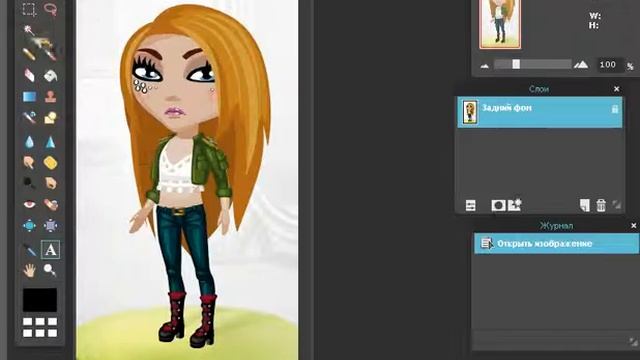Select the Color Picker eyedropper tool
The width and height of the screenshot is (640, 360).
click(x=29, y=249)
